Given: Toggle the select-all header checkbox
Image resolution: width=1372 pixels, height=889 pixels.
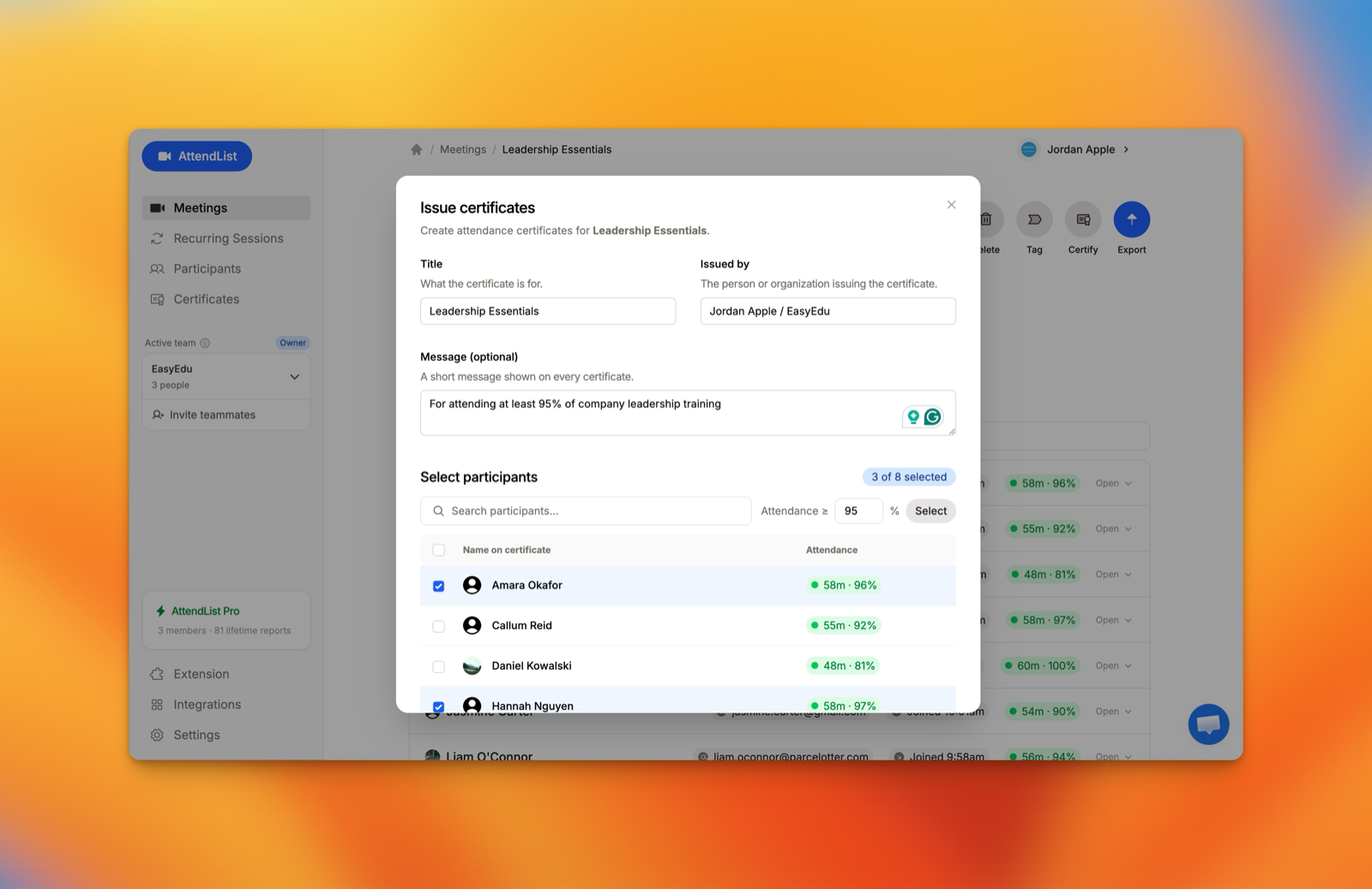Looking at the screenshot, I should coord(439,550).
